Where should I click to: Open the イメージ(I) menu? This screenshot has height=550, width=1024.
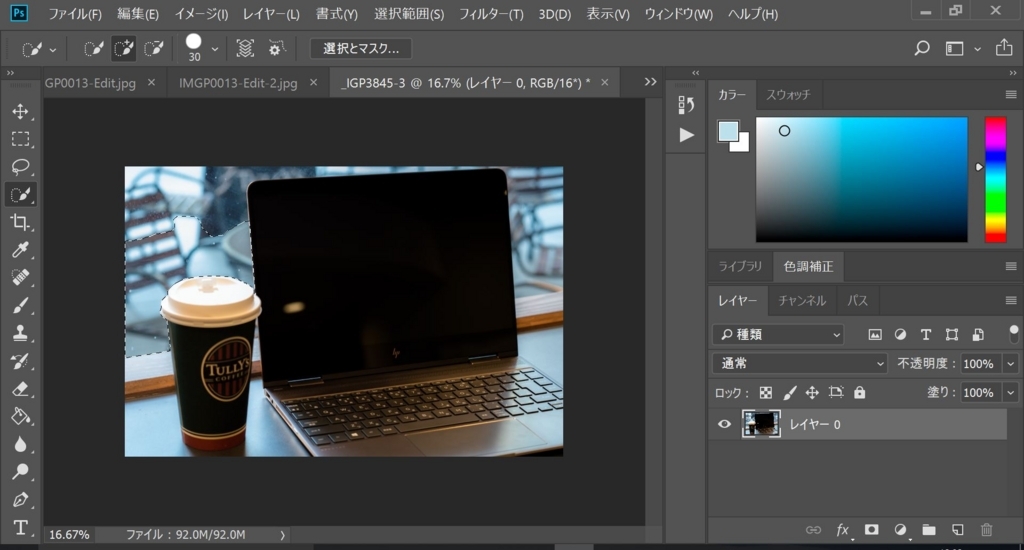tap(200, 14)
